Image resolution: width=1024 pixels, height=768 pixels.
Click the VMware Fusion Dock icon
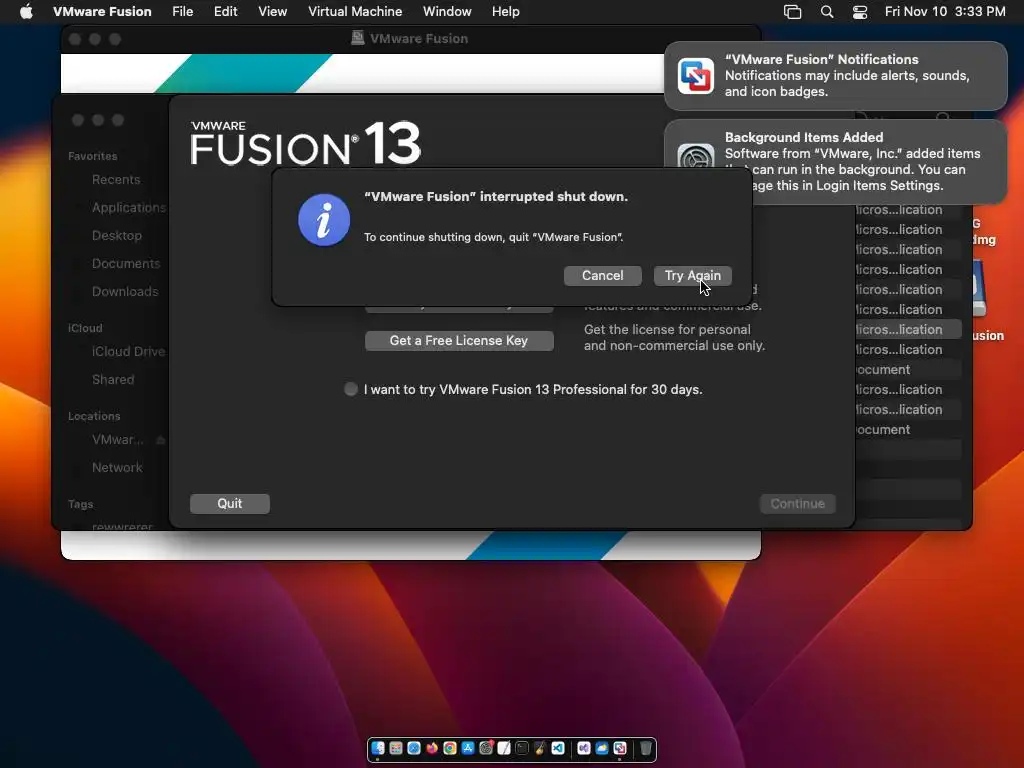tap(620, 748)
